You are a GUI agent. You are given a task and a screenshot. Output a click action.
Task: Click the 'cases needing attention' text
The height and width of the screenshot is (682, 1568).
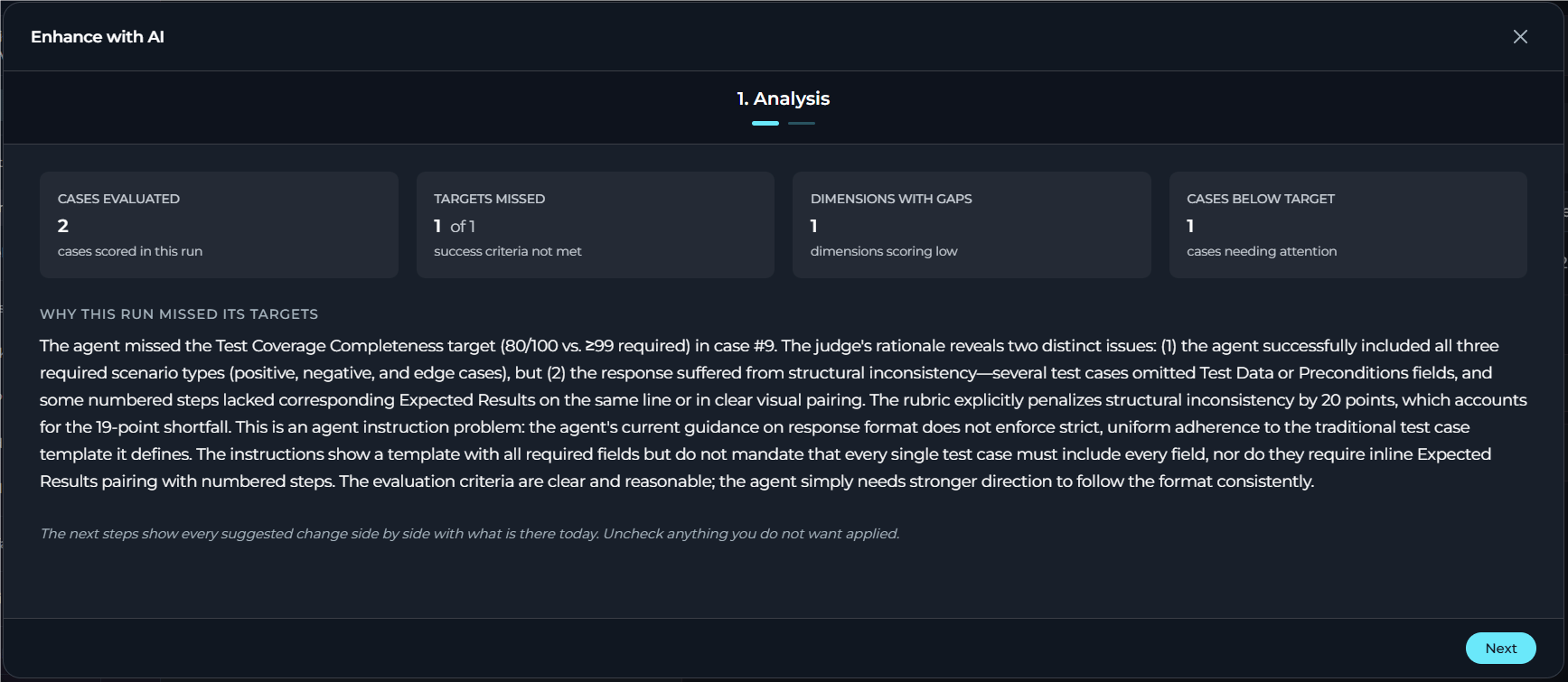click(1262, 251)
